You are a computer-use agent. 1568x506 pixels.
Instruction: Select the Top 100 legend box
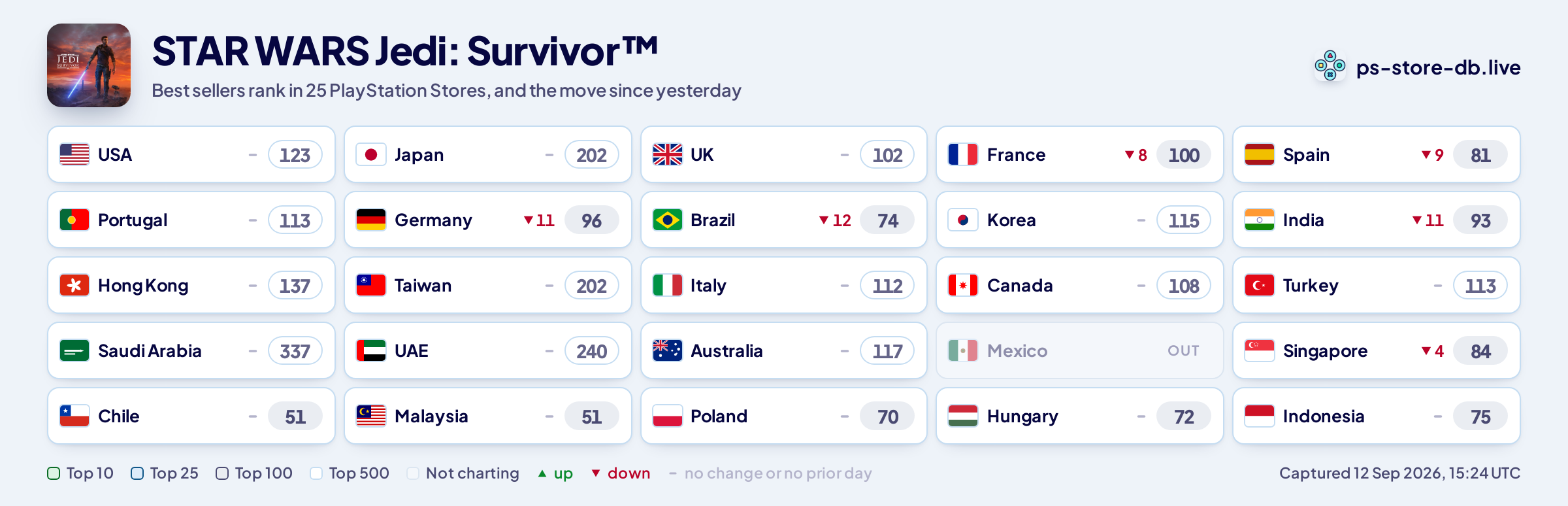click(222, 473)
